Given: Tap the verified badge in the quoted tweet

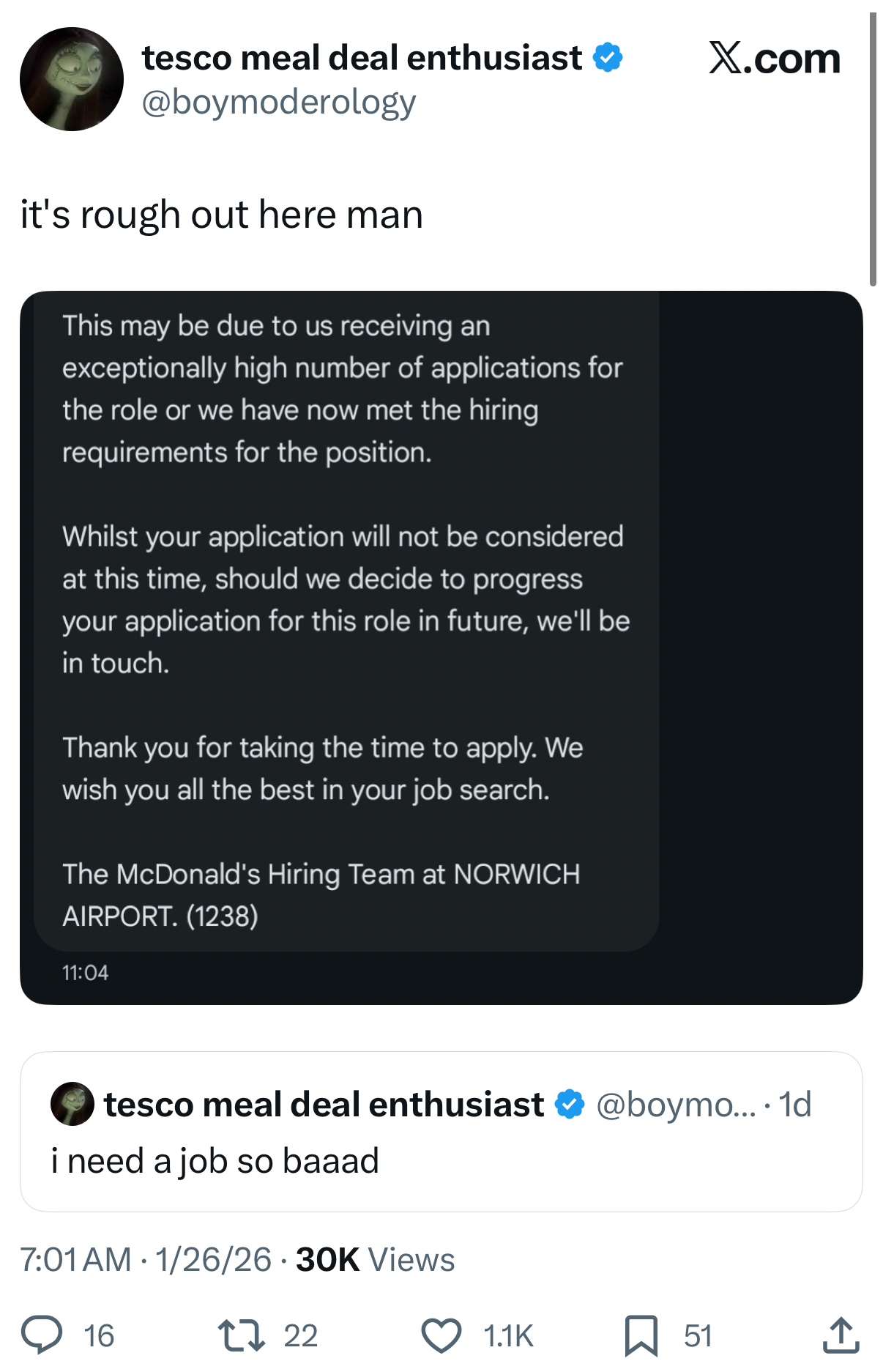Looking at the screenshot, I should tap(570, 1104).
